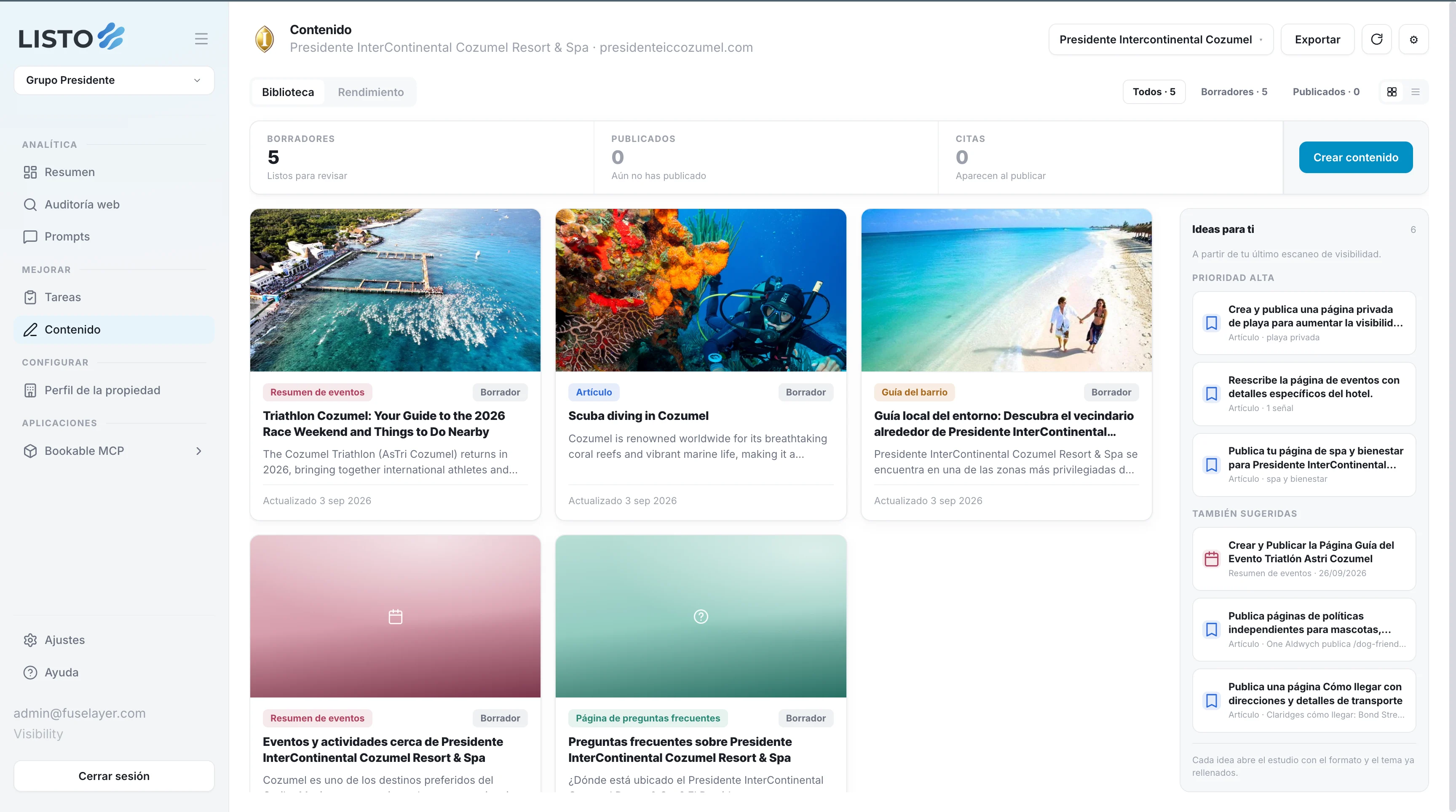1456x812 pixels.
Task: Click the admin@fuselayer.com account text
Action: [x=80, y=714]
